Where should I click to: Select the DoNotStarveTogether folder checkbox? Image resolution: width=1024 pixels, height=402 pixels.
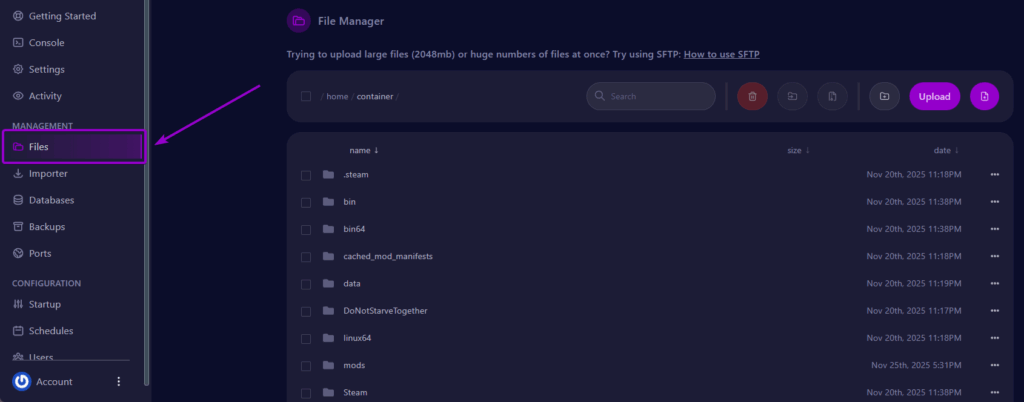(x=306, y=311)
